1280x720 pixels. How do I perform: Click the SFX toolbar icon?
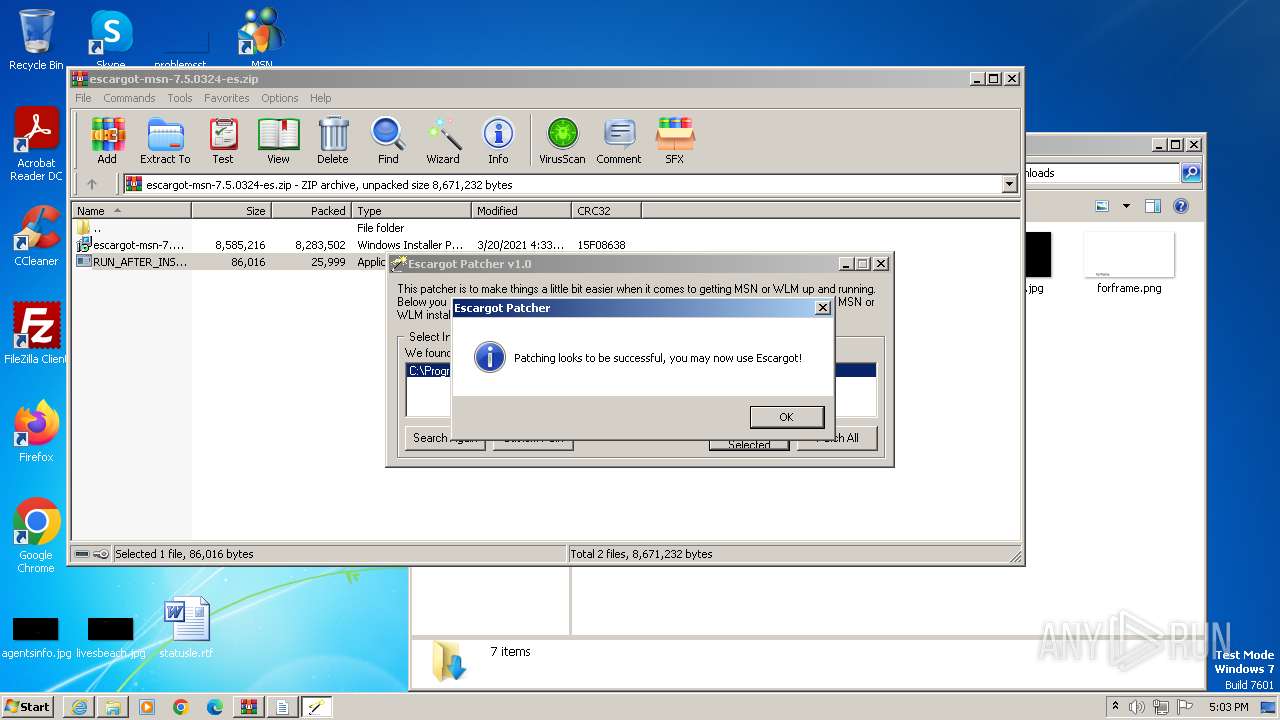click(675, 141)
